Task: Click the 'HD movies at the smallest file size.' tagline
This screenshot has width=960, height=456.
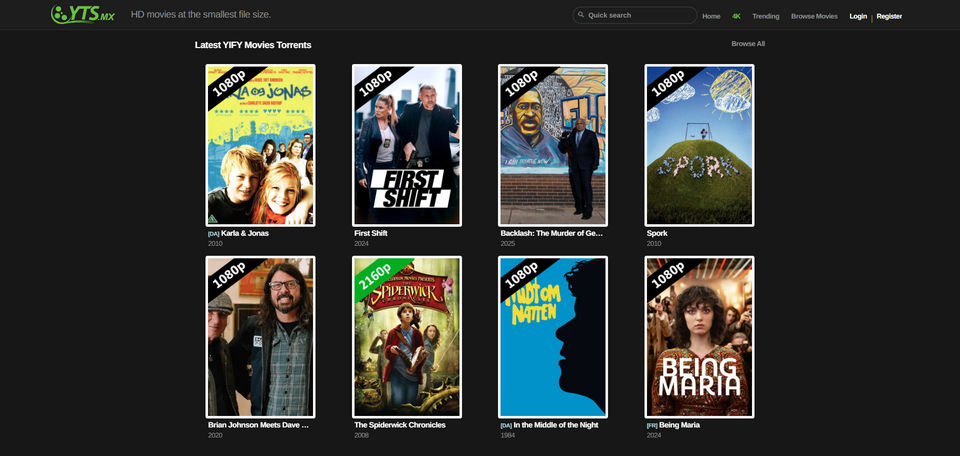Action: (x=201, y=14)
